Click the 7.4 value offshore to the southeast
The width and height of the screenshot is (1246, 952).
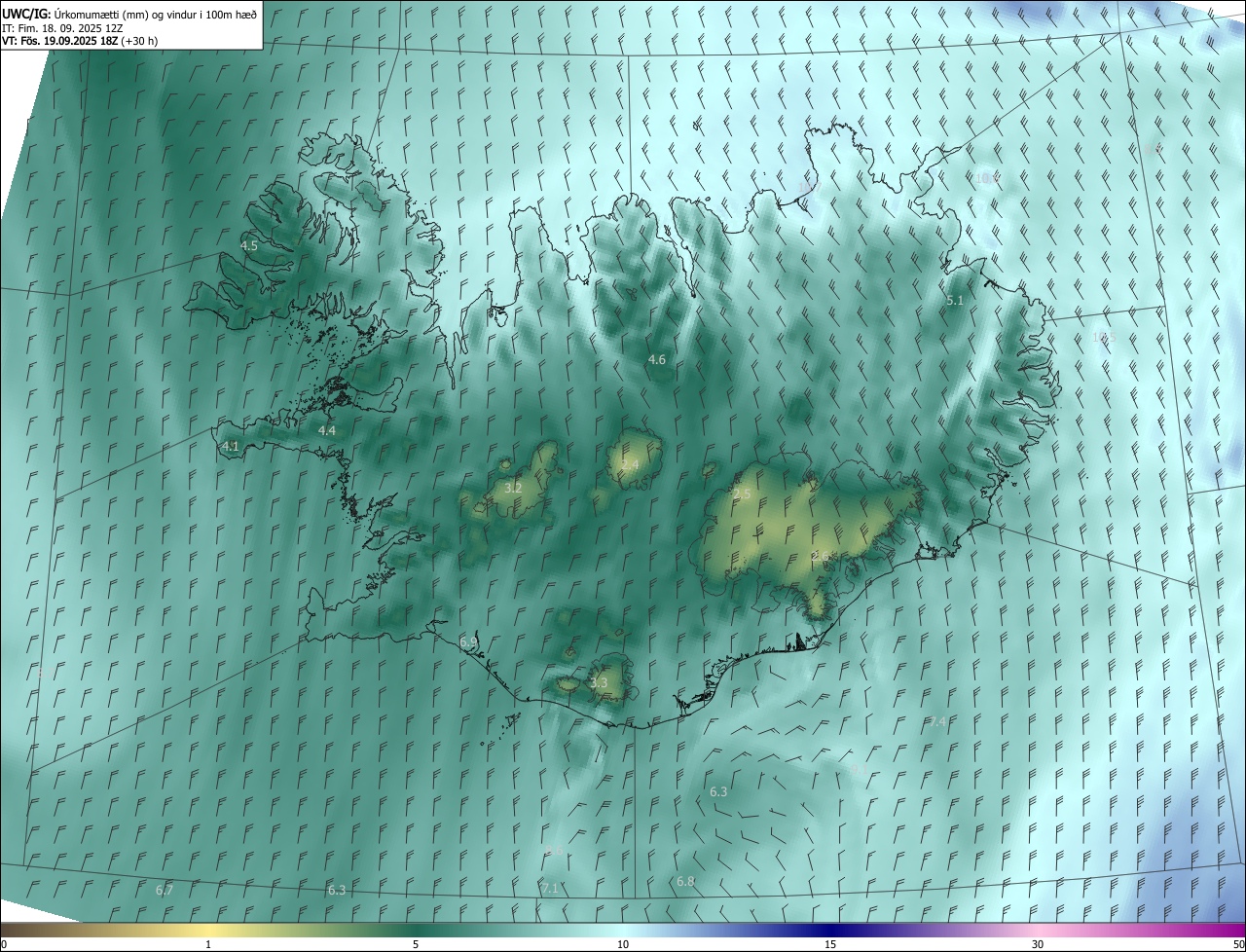click(937, 721)
